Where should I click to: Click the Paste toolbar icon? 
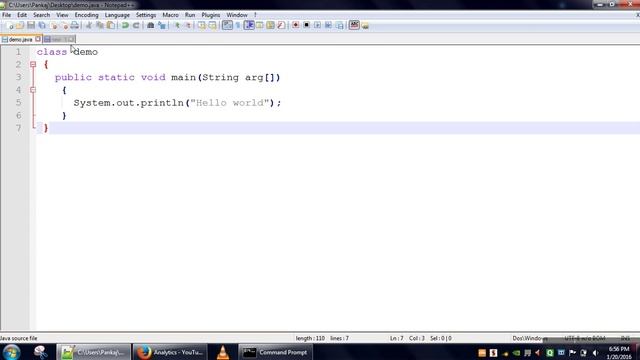coord(111,25)
